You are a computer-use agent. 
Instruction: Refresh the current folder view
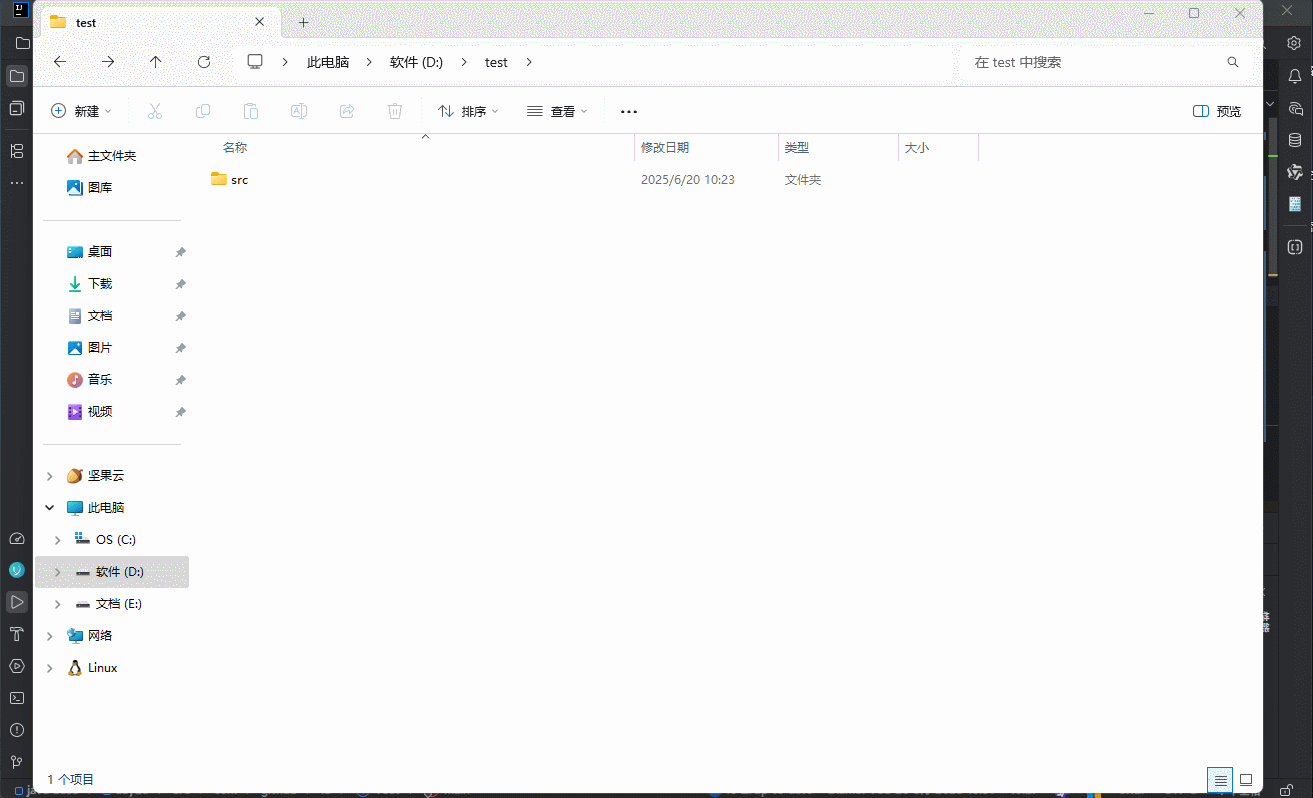coord(204,62)
